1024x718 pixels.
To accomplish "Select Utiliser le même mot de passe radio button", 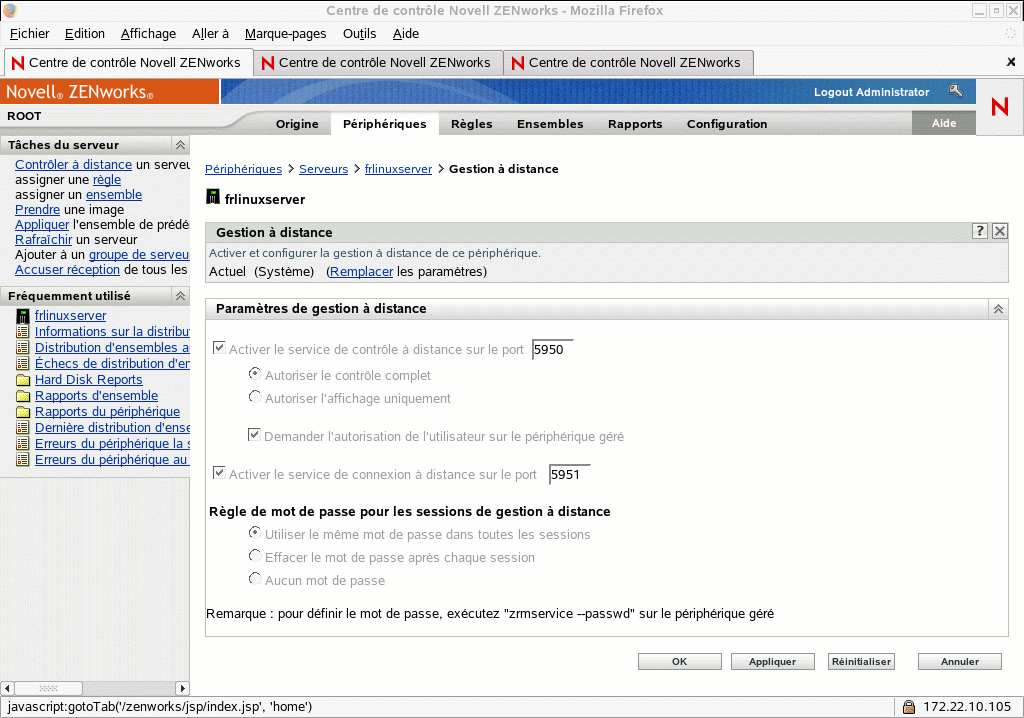I will 255,532.
